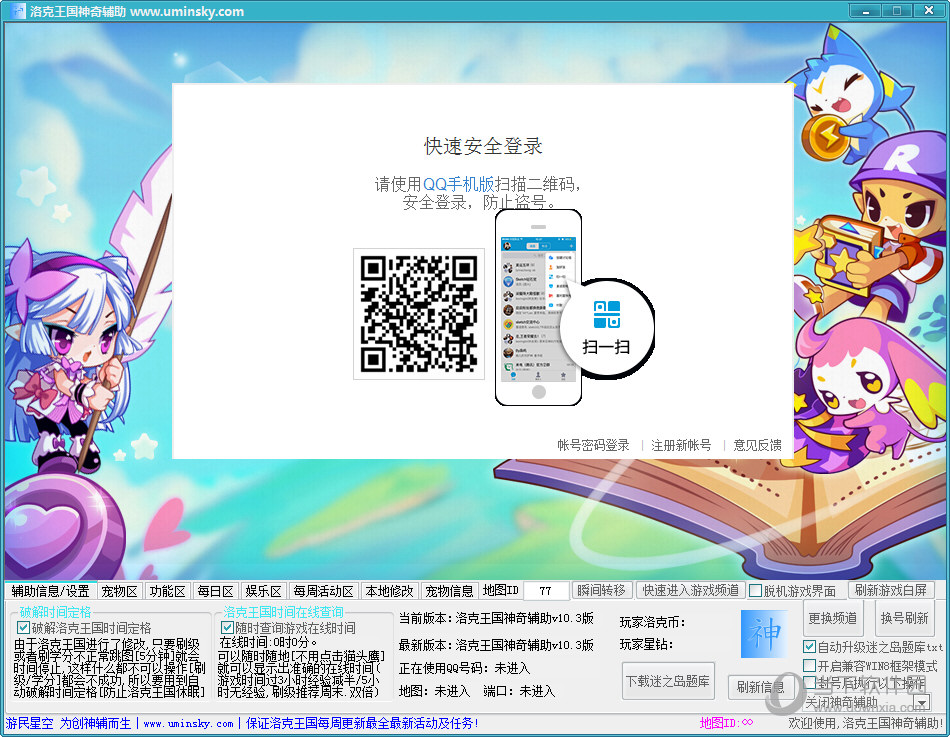Click the 注册新帐号 link
950x737 pixels.
[681, 445]
